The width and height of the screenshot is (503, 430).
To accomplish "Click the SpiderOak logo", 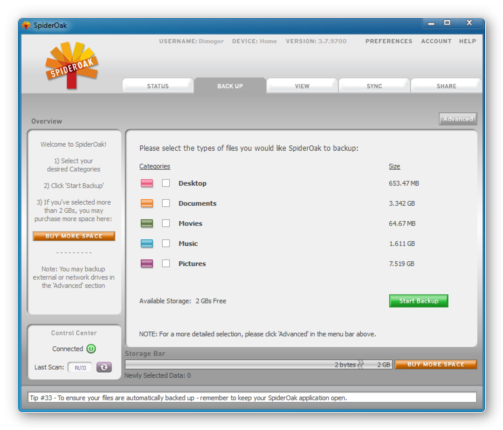I will coord(72,65).
